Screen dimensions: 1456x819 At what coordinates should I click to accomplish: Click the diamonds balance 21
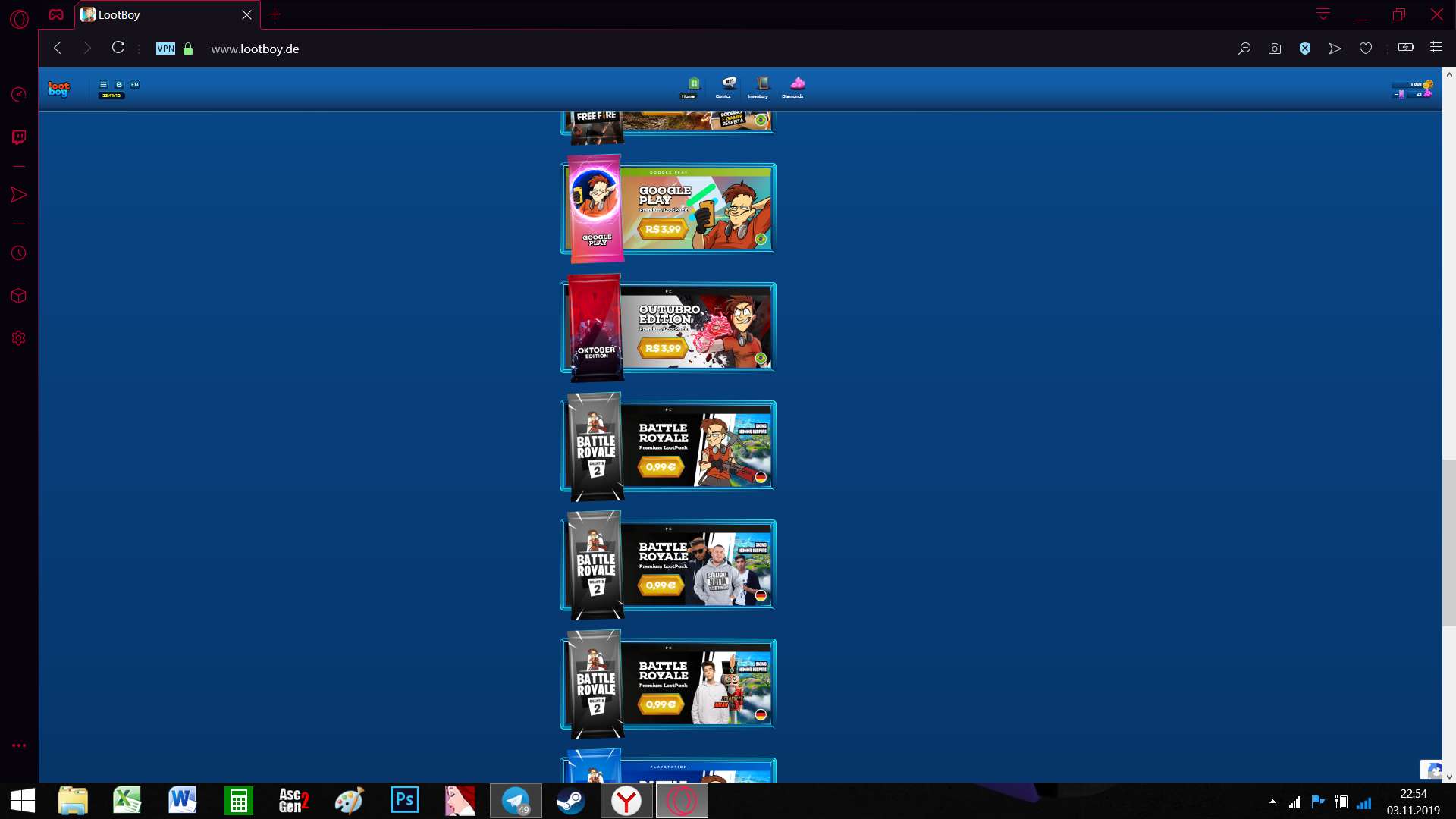click(x=1421, y=94)
